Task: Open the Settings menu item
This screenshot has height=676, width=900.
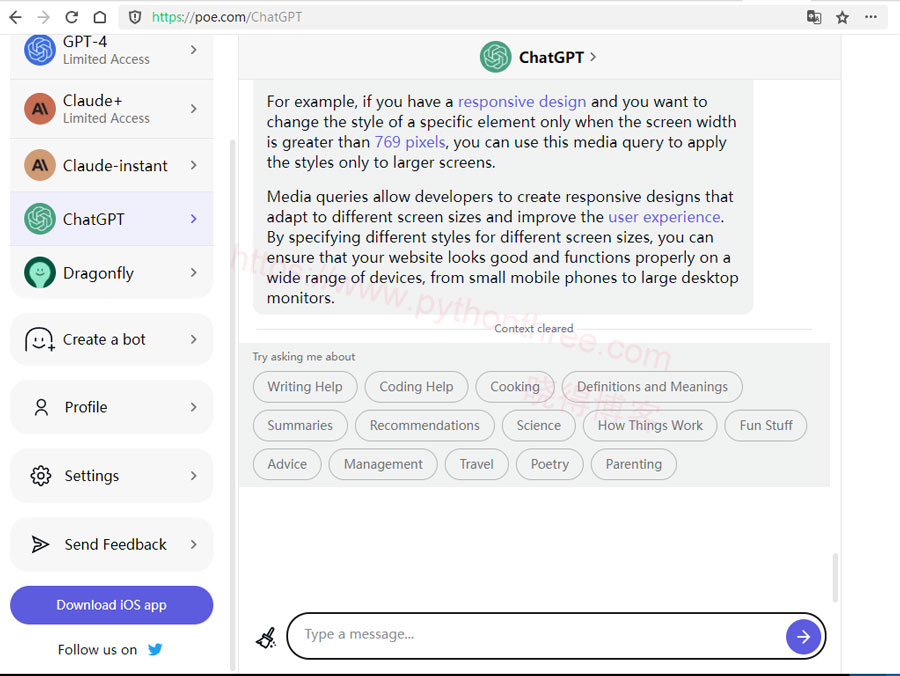Action: pos(112,476)
